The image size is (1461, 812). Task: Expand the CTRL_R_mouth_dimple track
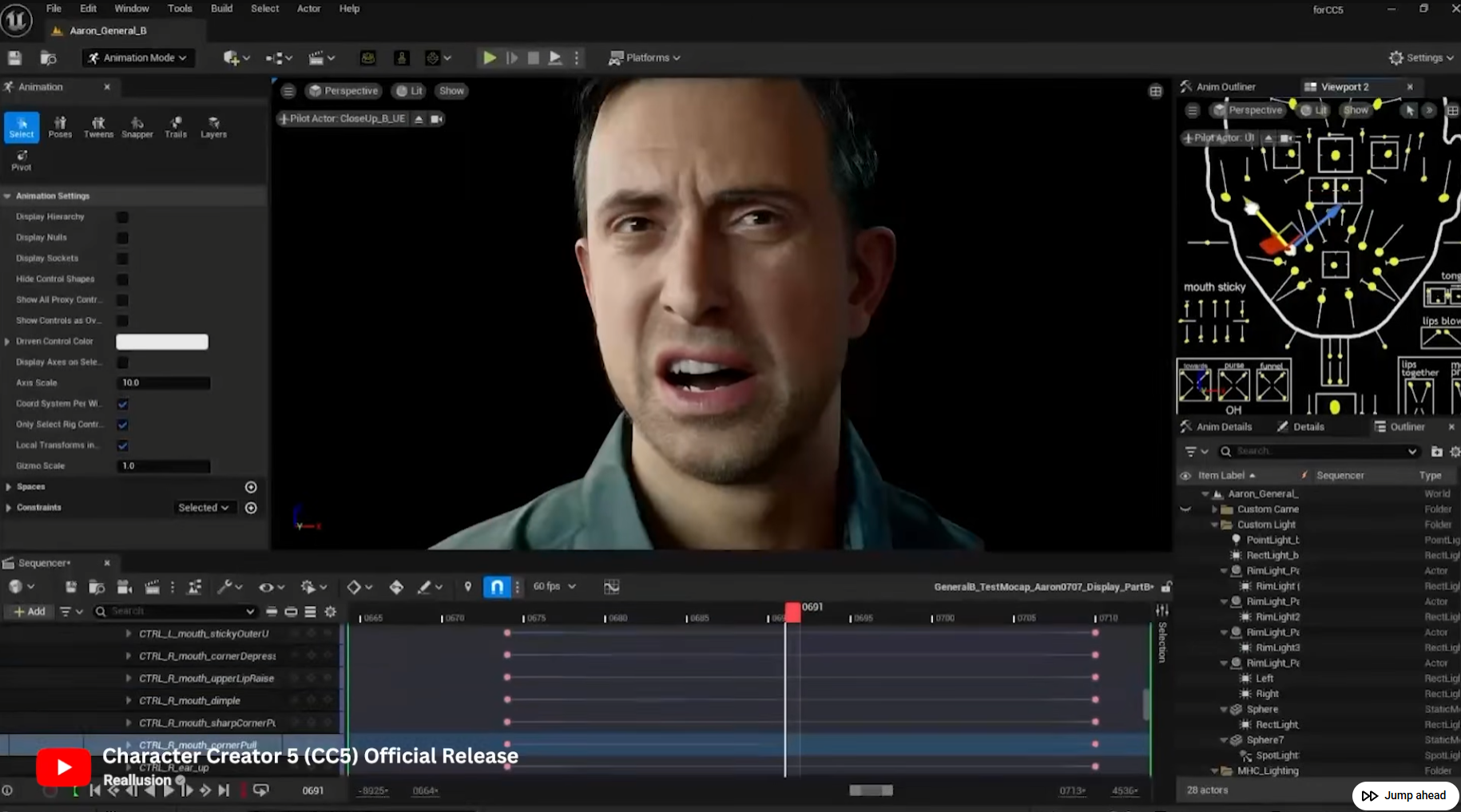(x=129, y=700)
